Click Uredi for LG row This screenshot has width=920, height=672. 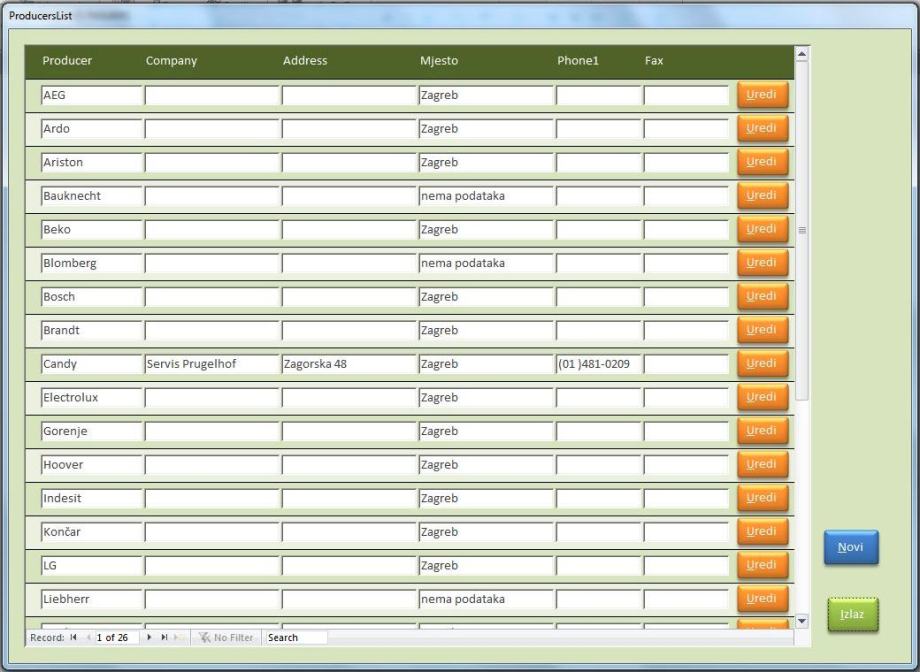point(762,565)
